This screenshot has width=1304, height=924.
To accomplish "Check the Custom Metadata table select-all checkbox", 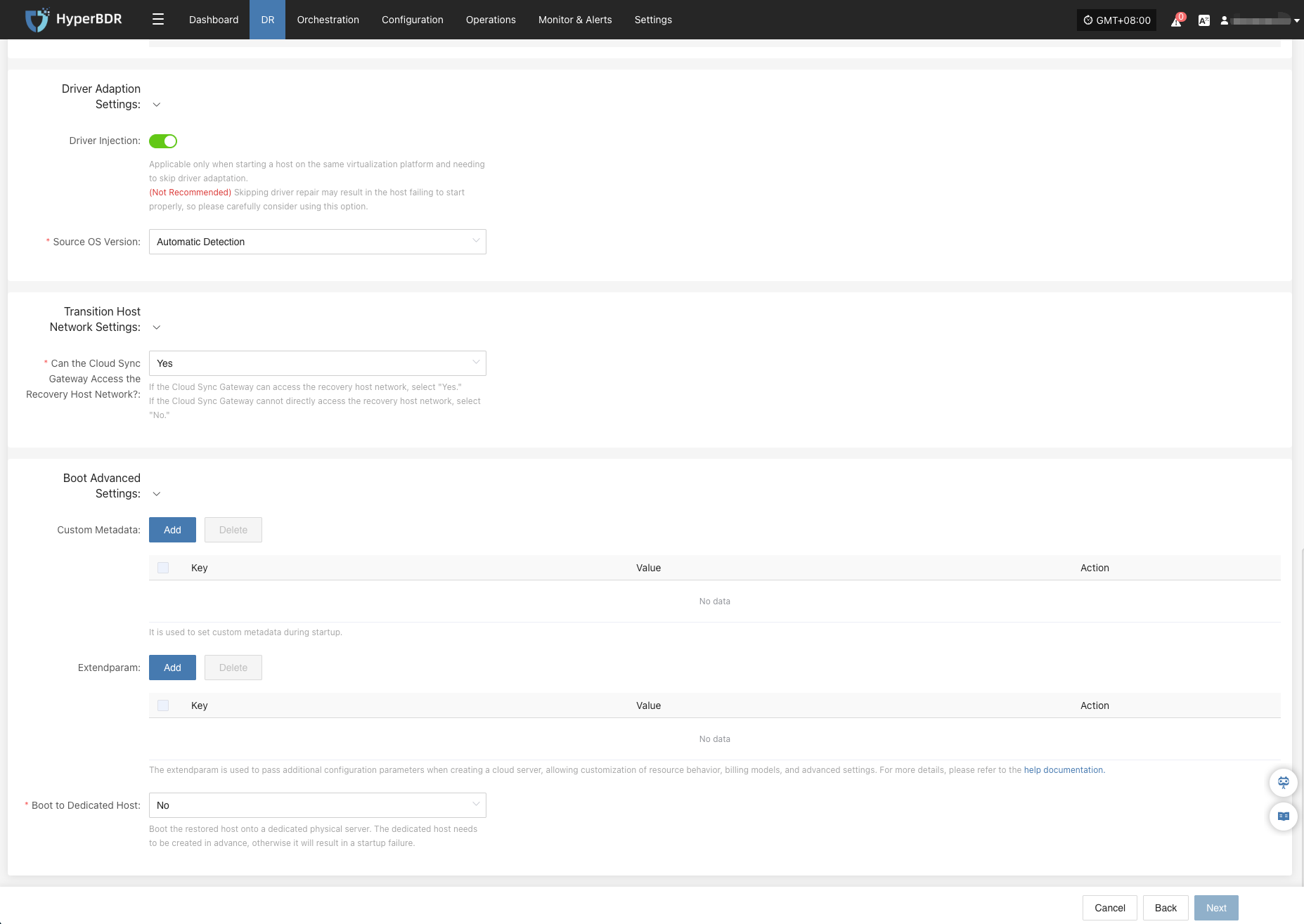I will 163,568.
